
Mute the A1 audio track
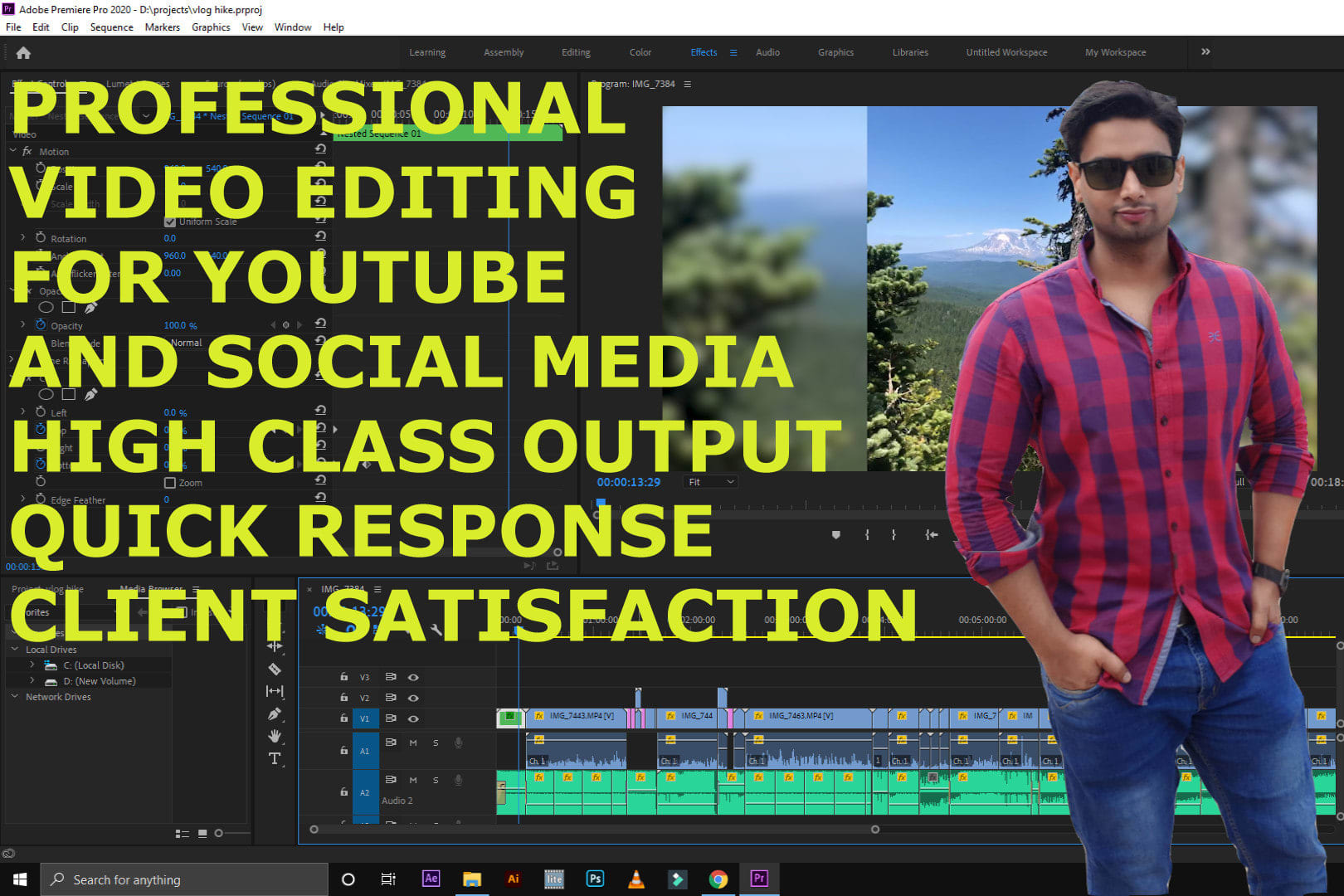click(413, 743)
